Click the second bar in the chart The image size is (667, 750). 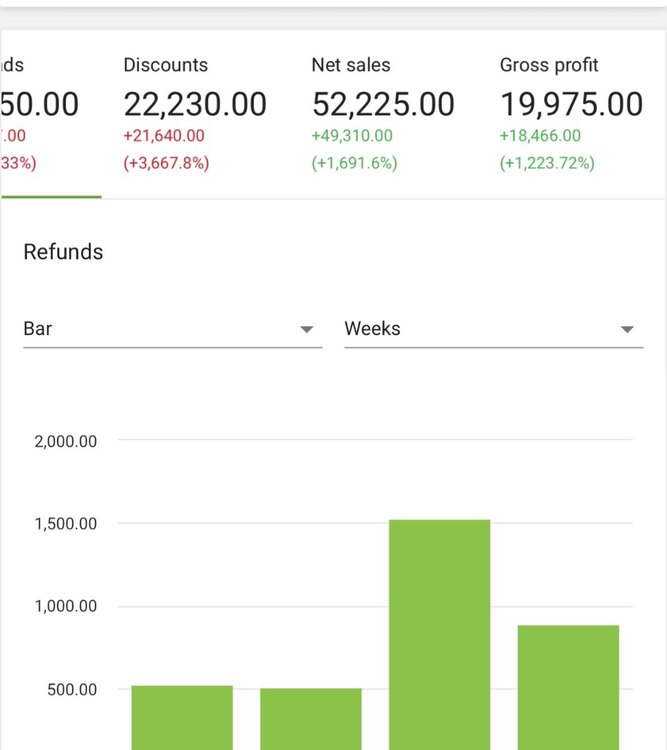[311, 718]
